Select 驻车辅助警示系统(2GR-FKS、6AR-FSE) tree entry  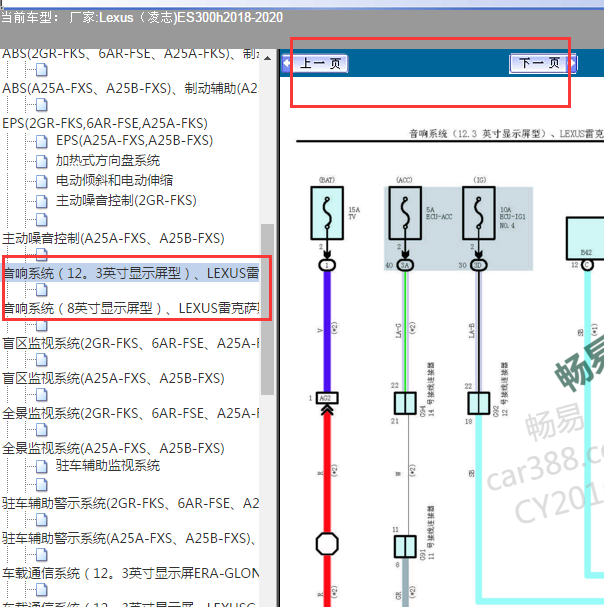coord(130,503)
